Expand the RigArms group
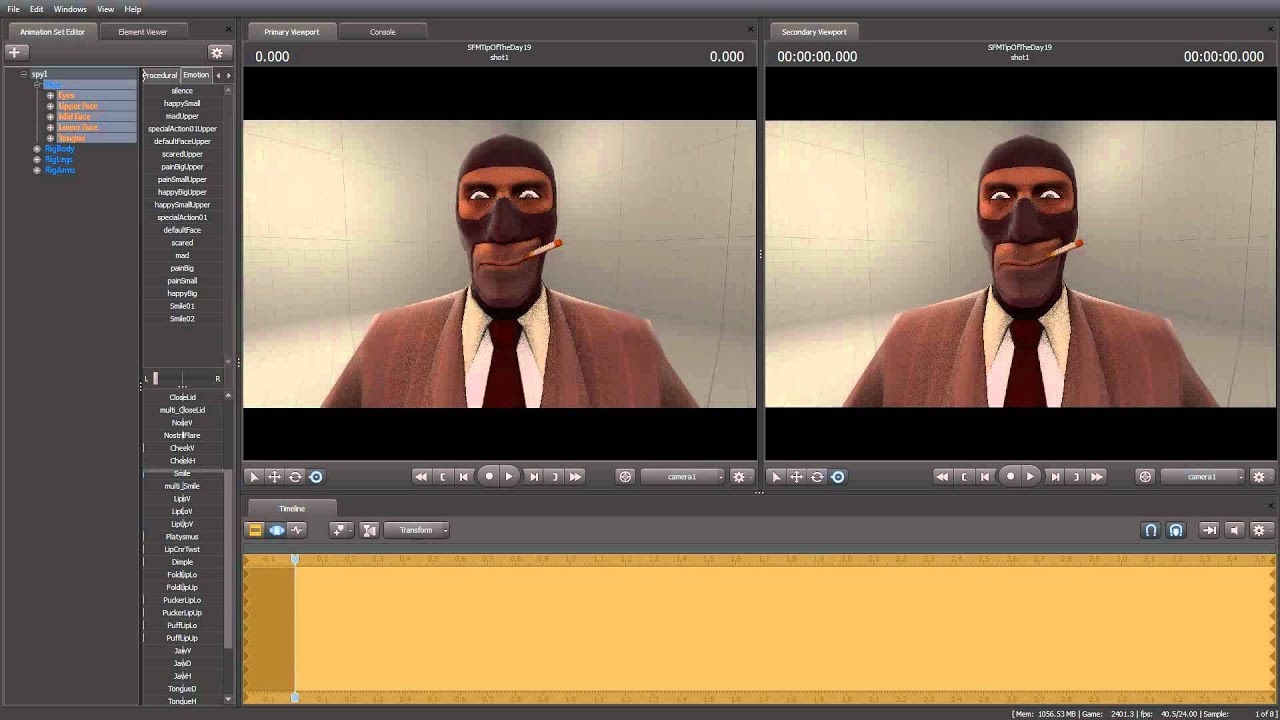 [x=37, y=170]
